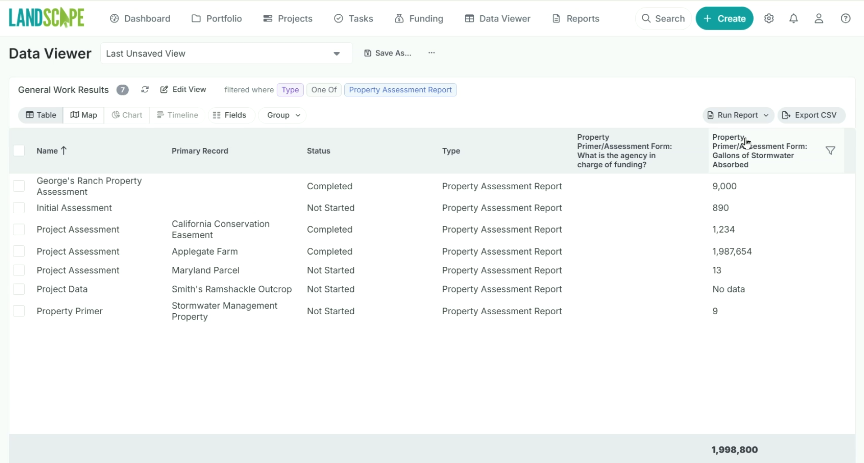Refresh the General Work Results list

tap(145, 90)
